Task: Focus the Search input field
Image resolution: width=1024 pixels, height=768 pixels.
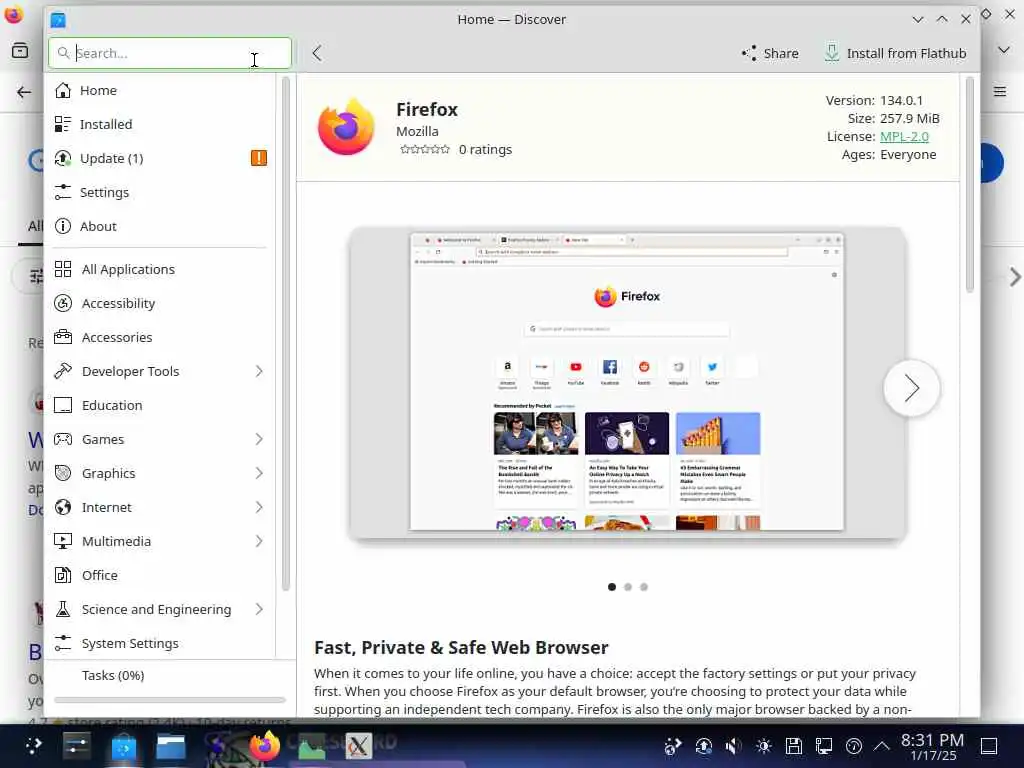Action: click(x=170, y=53)
